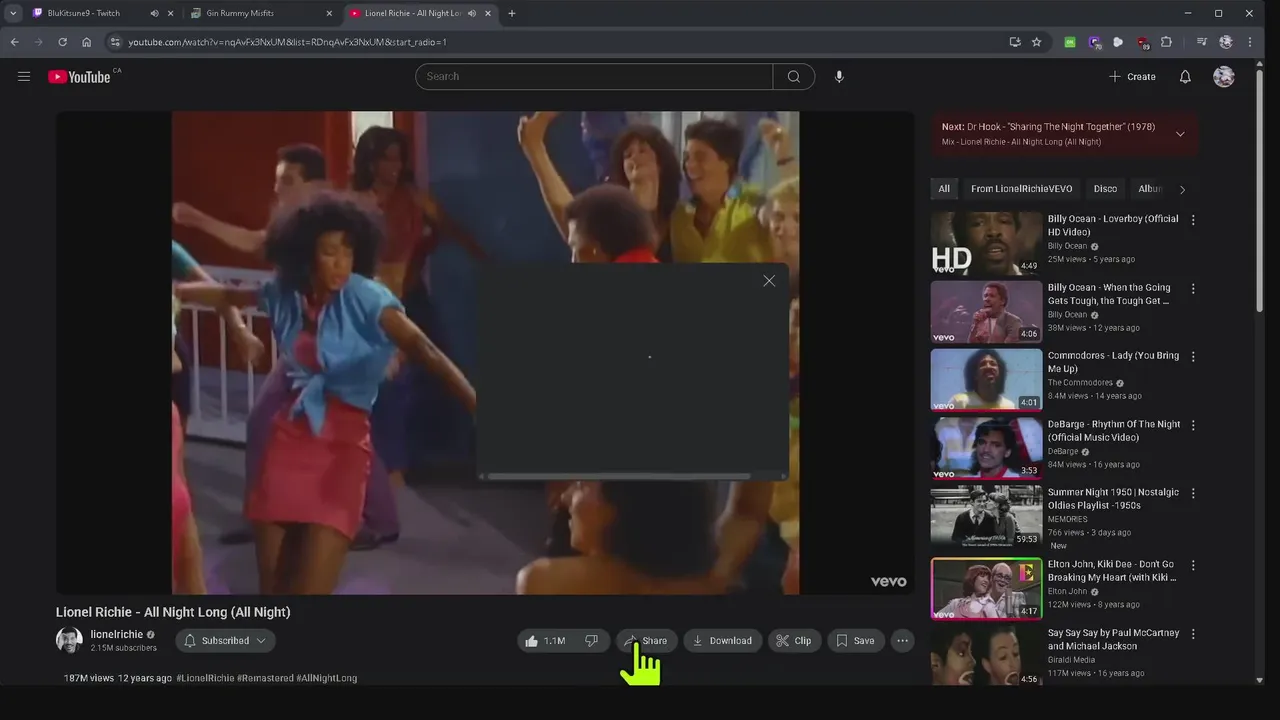Screen dimensions: 1280x720
Task: Open the Chrome three-dot menu
Action: point(1250,42)
